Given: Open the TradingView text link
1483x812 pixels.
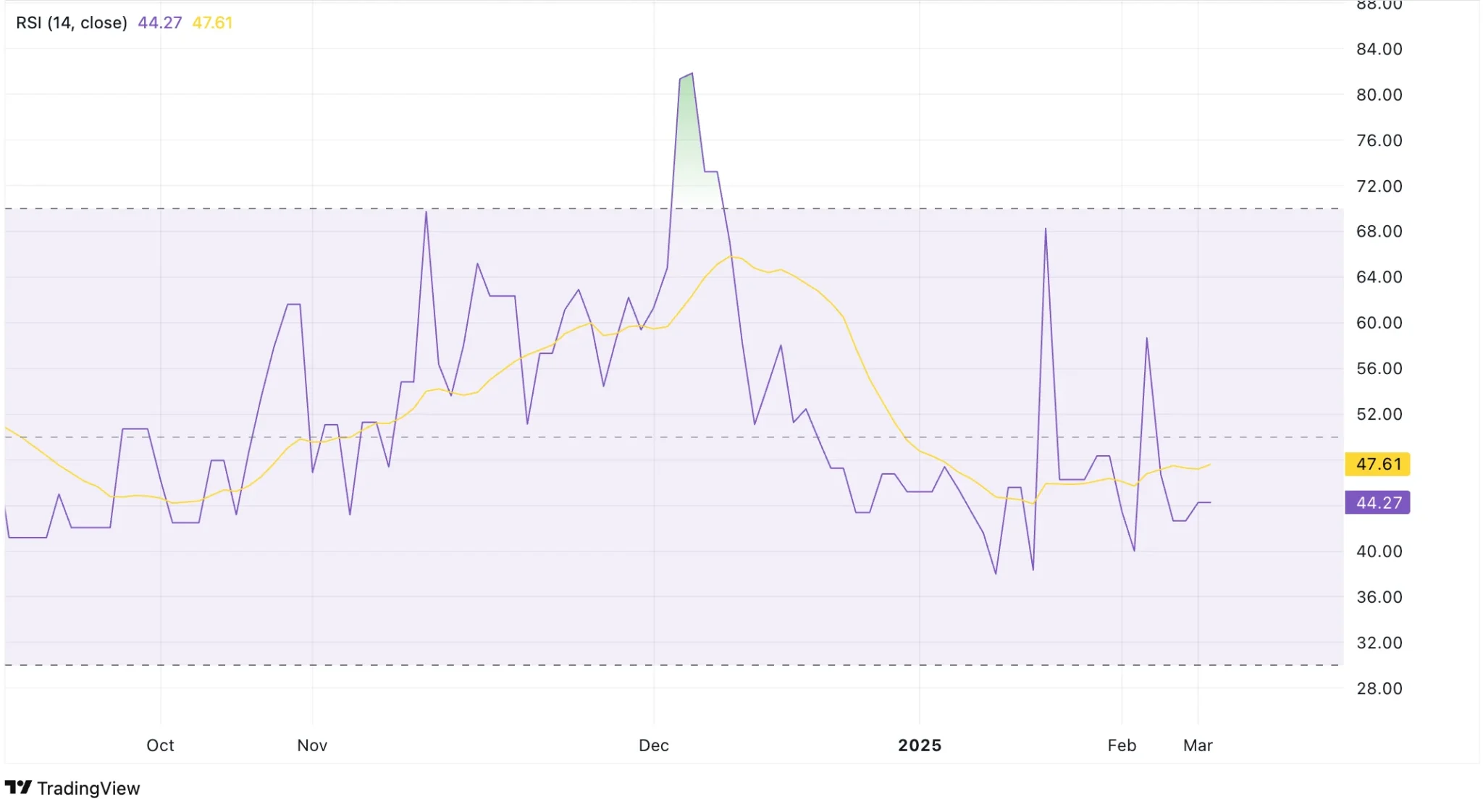Looking at the screenshot, I should click(88, 788).
